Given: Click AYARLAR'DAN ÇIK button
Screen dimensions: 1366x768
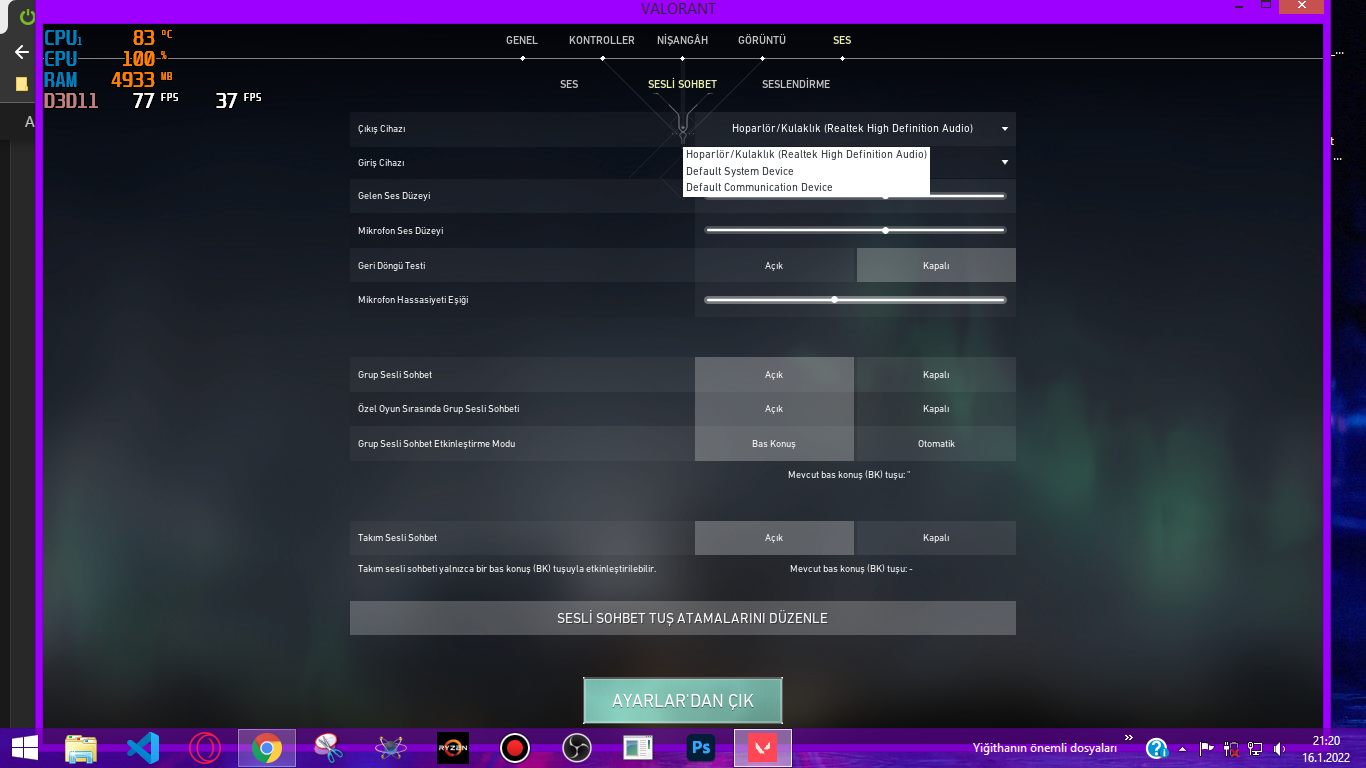Looking at the screenshot, I should (683, 701).
